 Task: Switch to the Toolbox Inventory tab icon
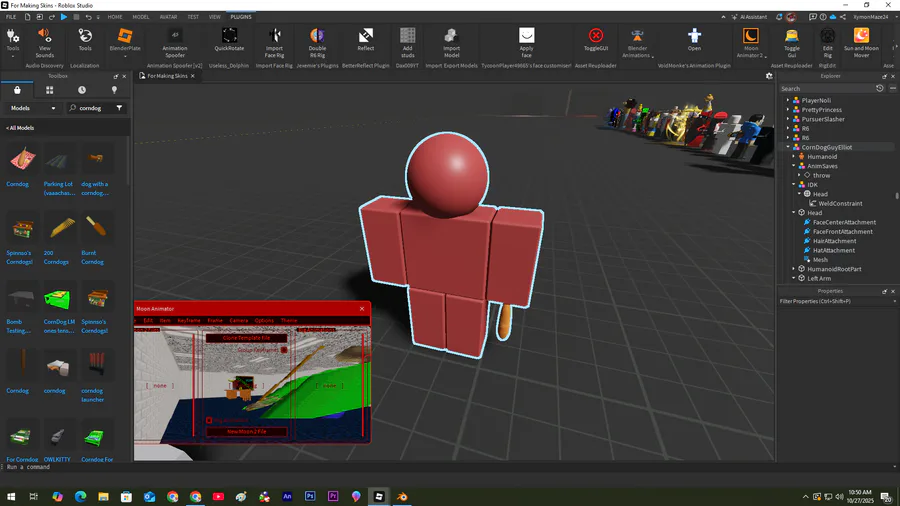pyautogui.click(x=49, y=90)
